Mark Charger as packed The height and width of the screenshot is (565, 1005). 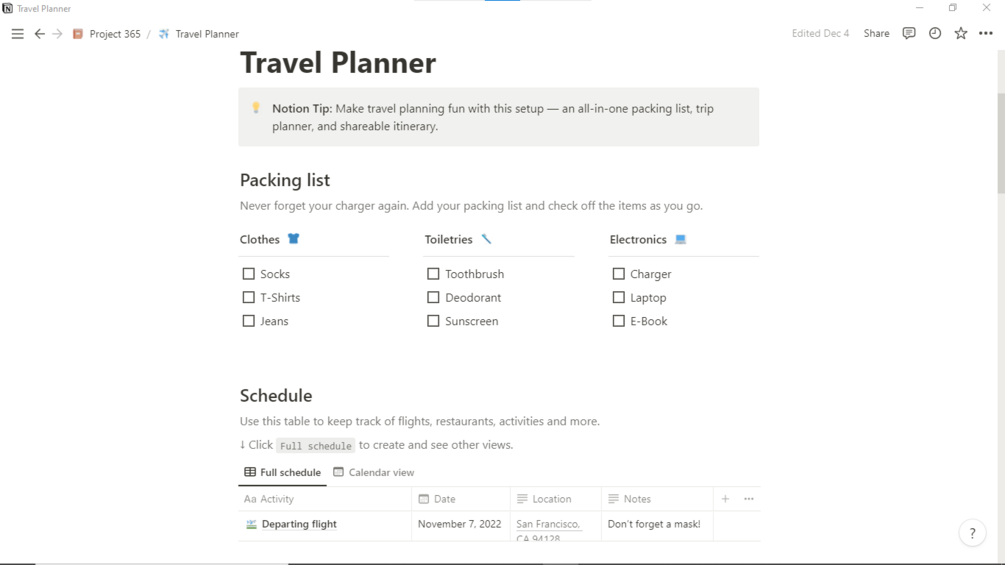click(x=618, y=274)
